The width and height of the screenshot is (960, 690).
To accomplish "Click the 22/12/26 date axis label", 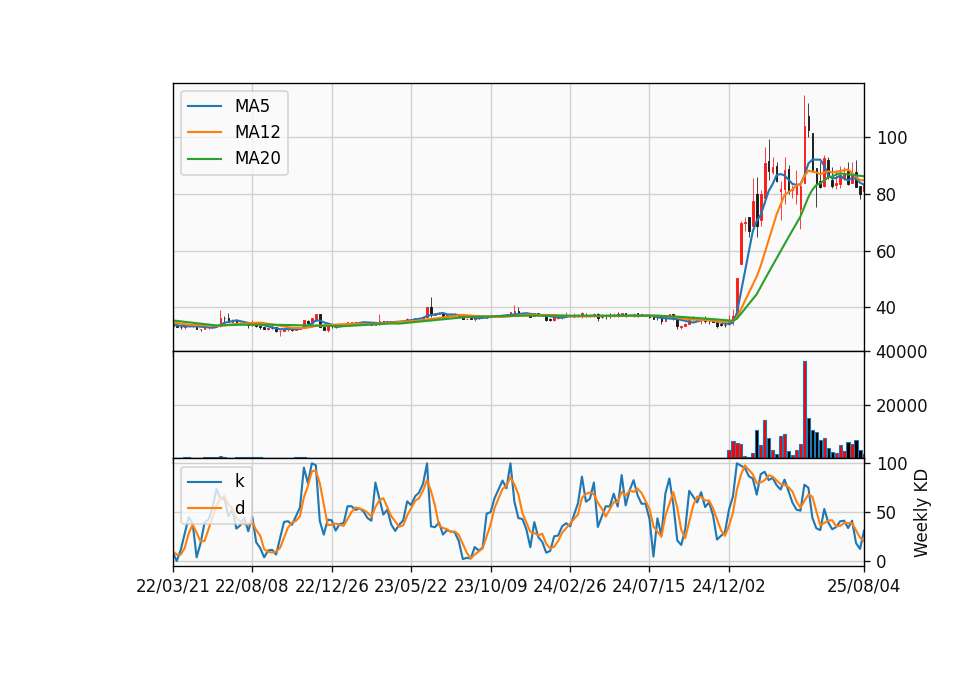I will tap(332, 586).
